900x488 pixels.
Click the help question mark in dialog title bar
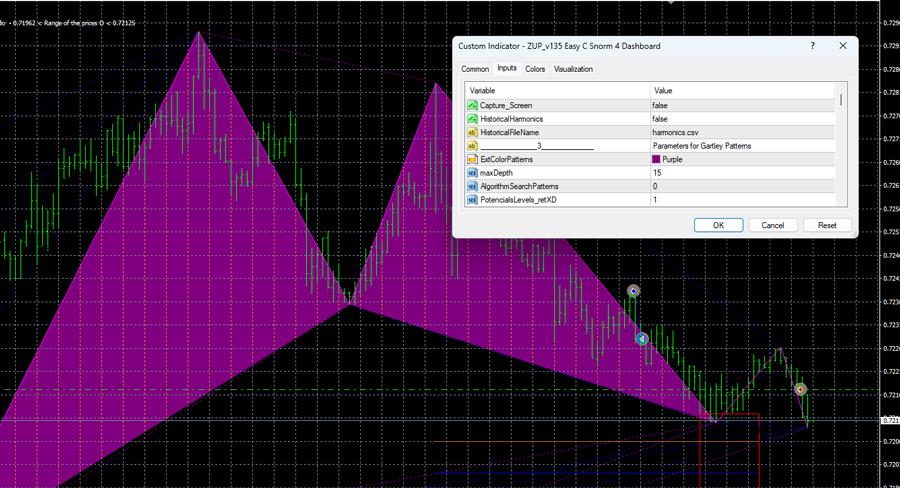click(x=812, y=46)
